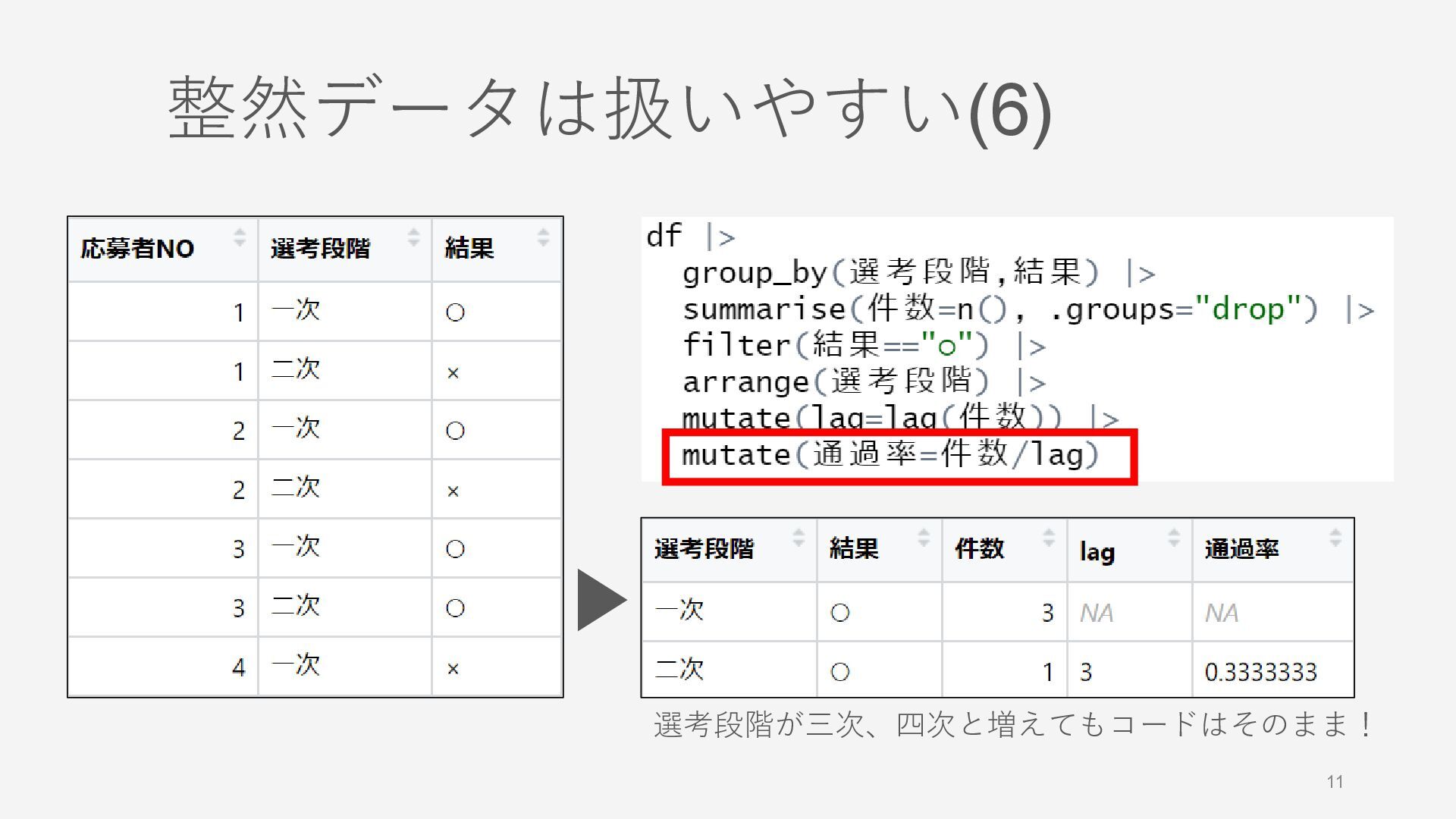Click the df |> code line
Screen dimensions: 1456x819
coord(691,236)
